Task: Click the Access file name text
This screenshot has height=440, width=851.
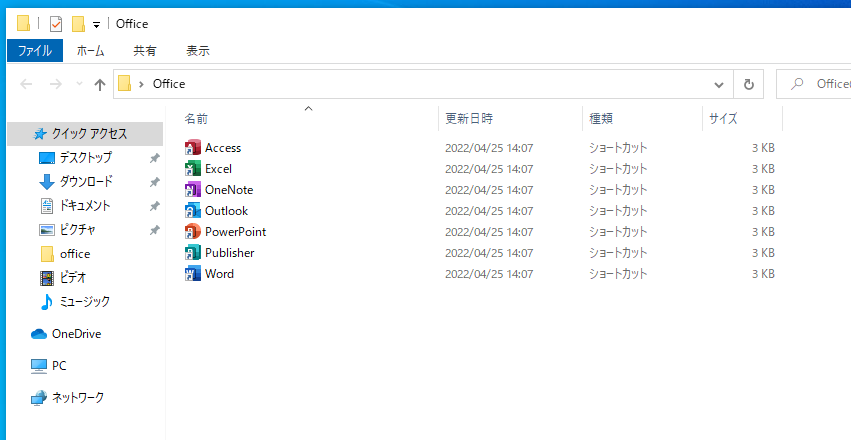Action: (x=223, y=148)
